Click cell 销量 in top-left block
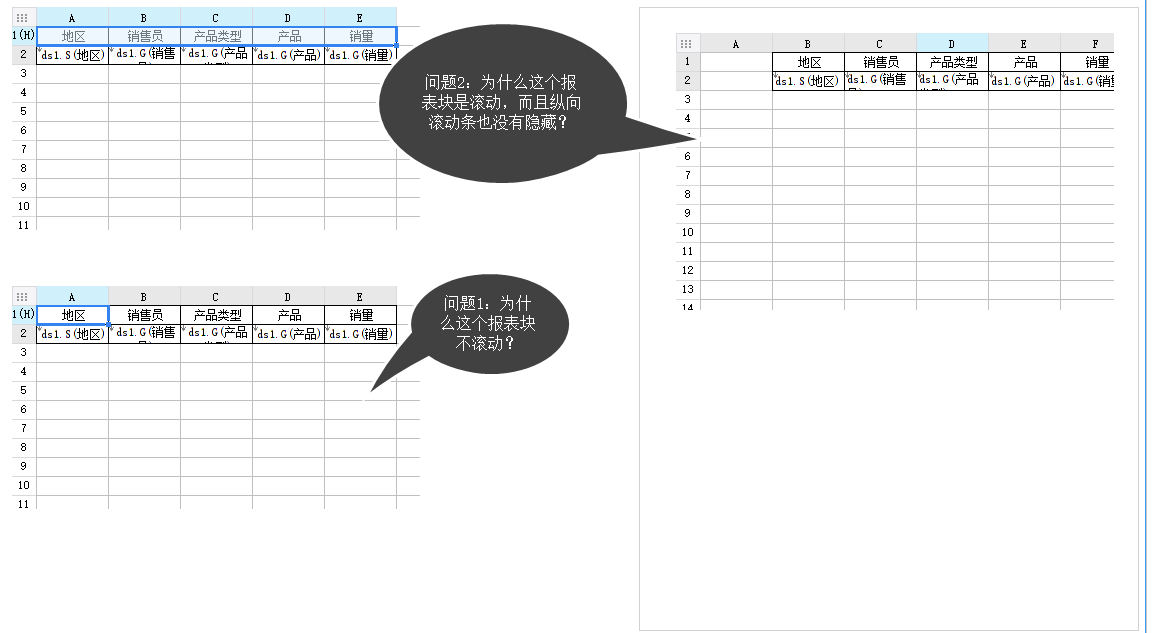This screenshot has width=1169, height=633. (x=360, y=36)
